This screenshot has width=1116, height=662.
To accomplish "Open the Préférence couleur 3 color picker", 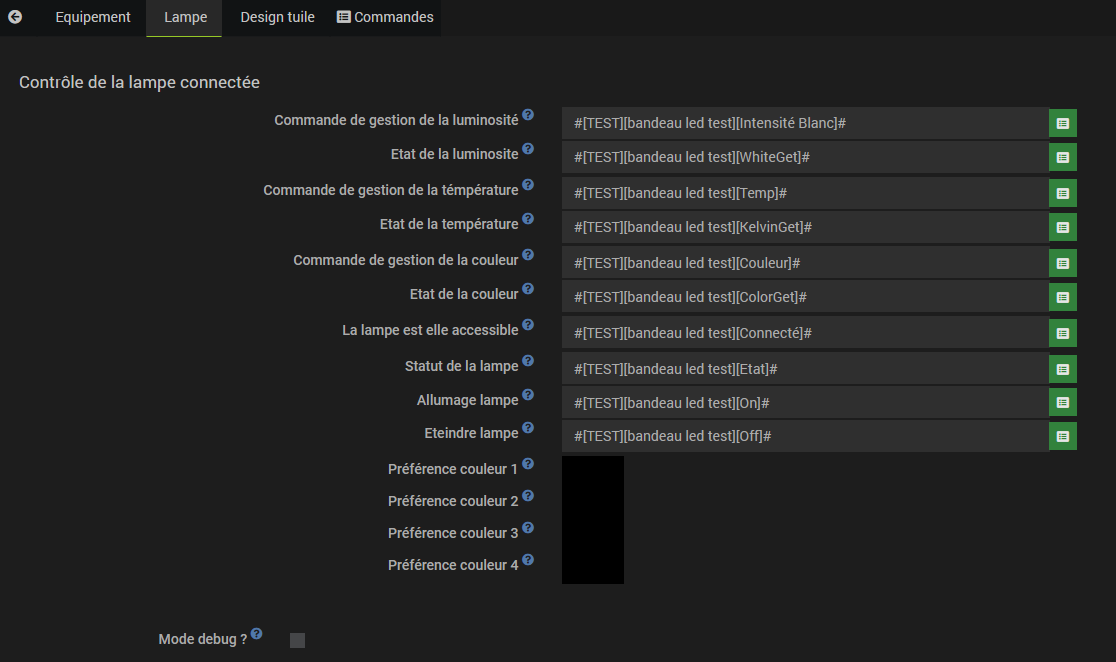I will pyautogui.click(x=593, y=536).
